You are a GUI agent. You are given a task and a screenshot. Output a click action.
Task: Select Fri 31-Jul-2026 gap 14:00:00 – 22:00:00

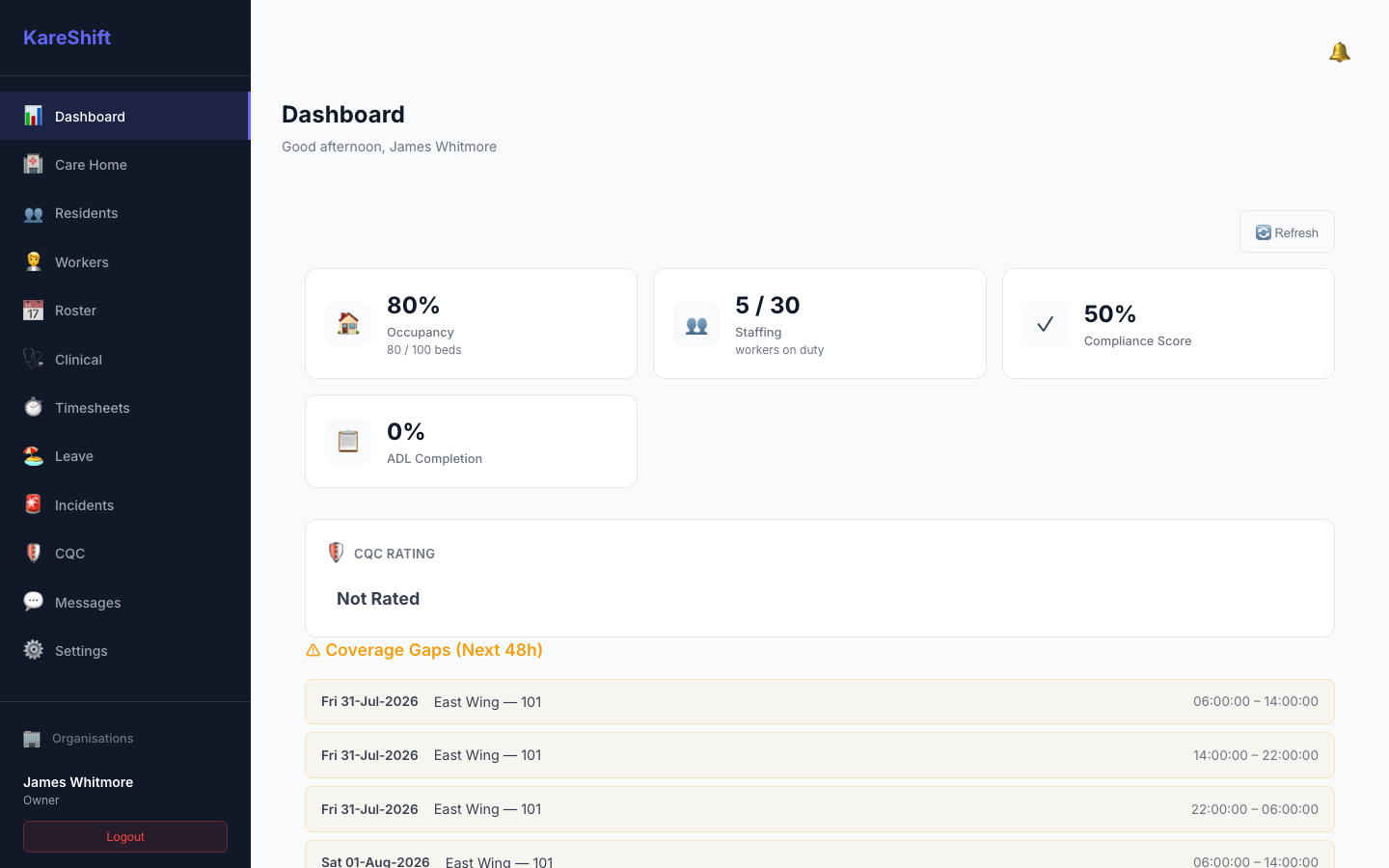[820, 755]
